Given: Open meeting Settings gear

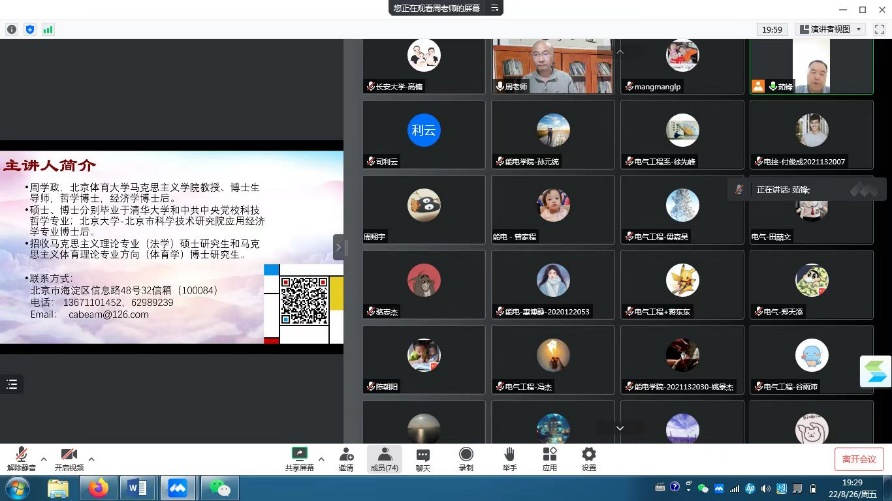Looking at the screenshot, I should (x=589, y=457).
